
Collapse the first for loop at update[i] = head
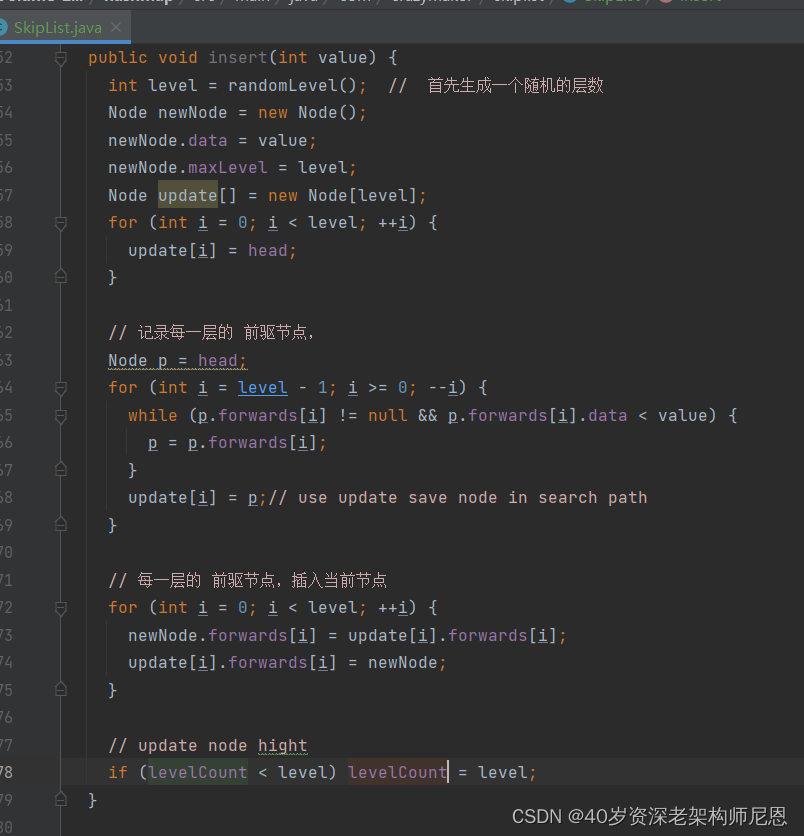[61, 223]
